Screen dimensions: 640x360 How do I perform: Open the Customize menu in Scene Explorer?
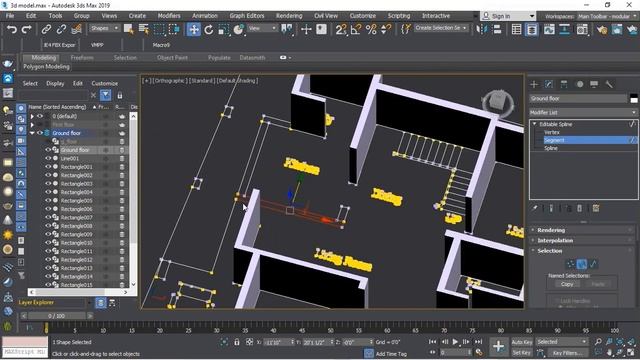point(104,83)
